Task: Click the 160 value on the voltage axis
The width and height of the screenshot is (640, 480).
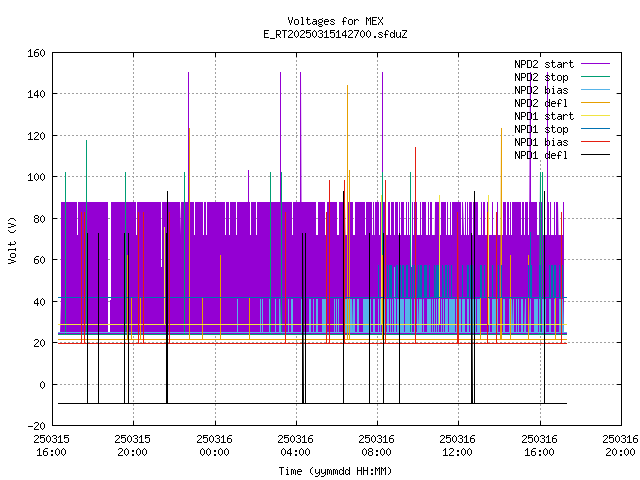Action: click(x=36, y=53)
